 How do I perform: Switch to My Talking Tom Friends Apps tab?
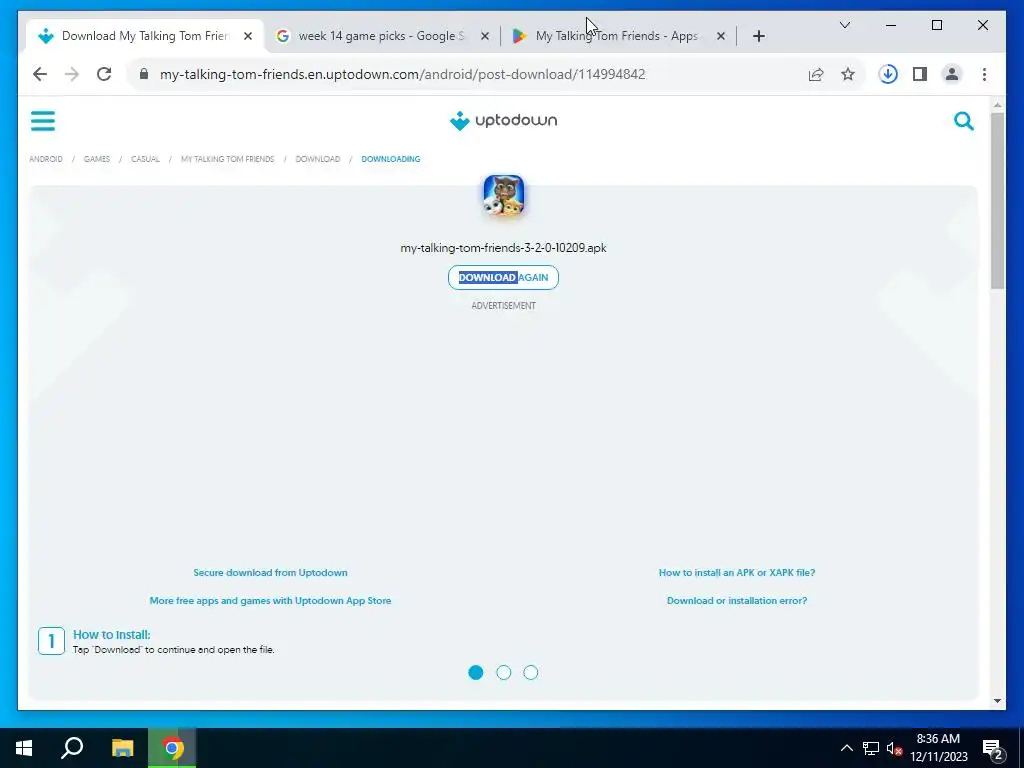tap(617, 36)
